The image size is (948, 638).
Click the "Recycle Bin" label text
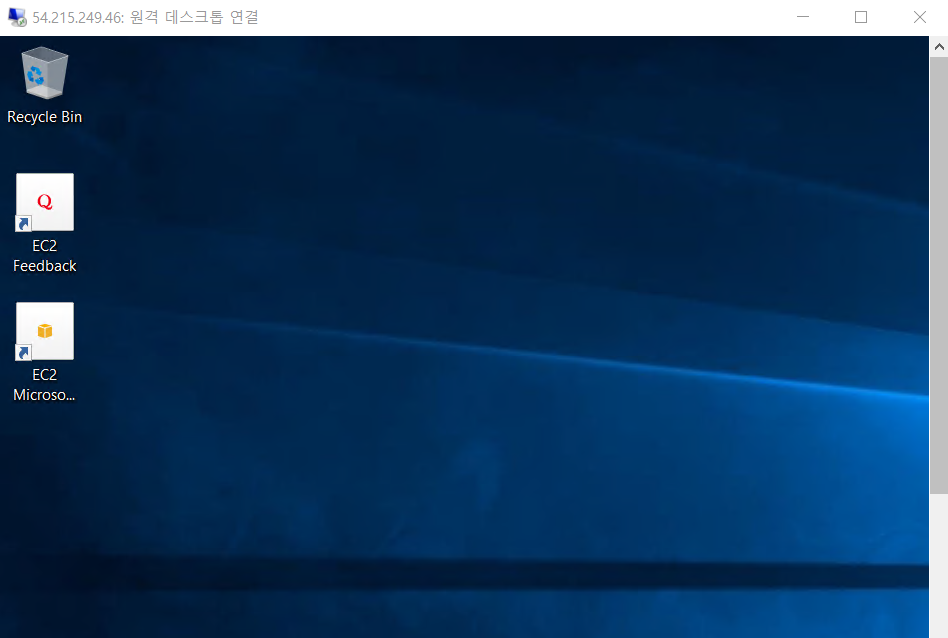coord(45,117)
